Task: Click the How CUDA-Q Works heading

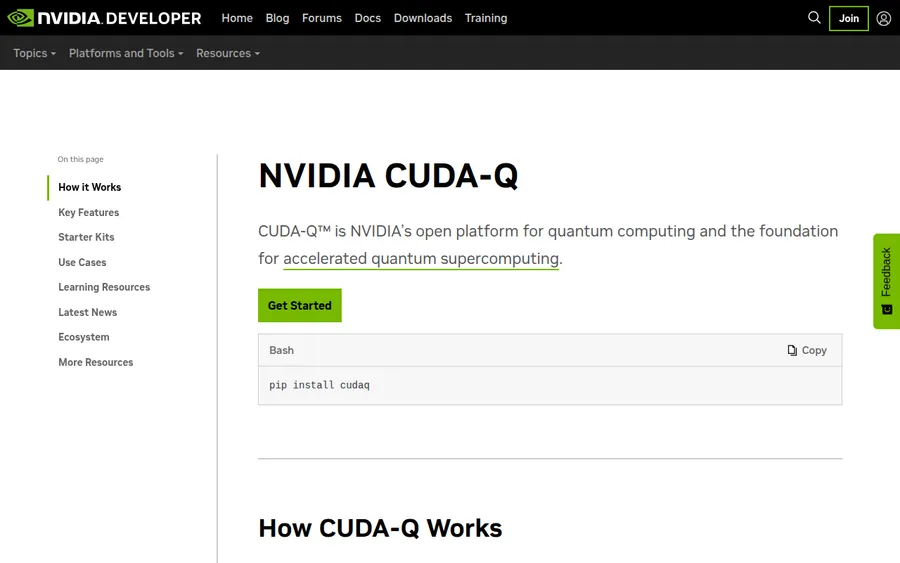Action: coord(380,528)
